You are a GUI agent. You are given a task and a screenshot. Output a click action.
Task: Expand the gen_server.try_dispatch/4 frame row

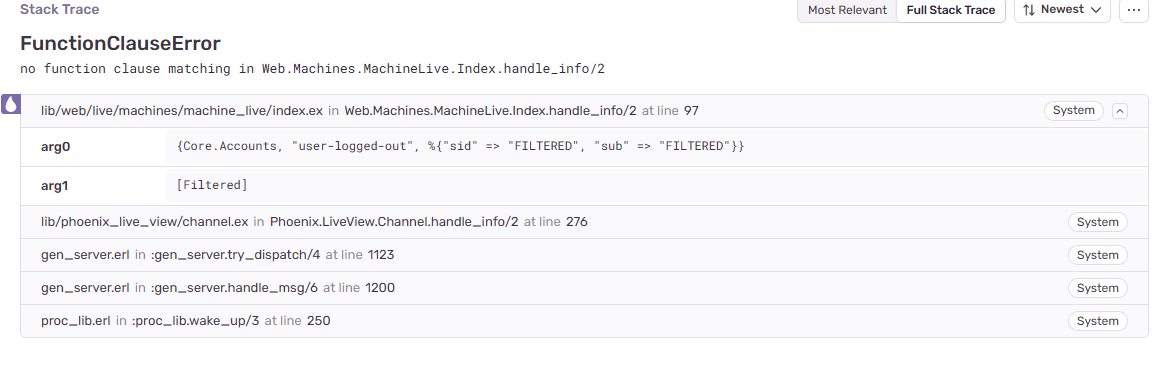coord(584,255)
